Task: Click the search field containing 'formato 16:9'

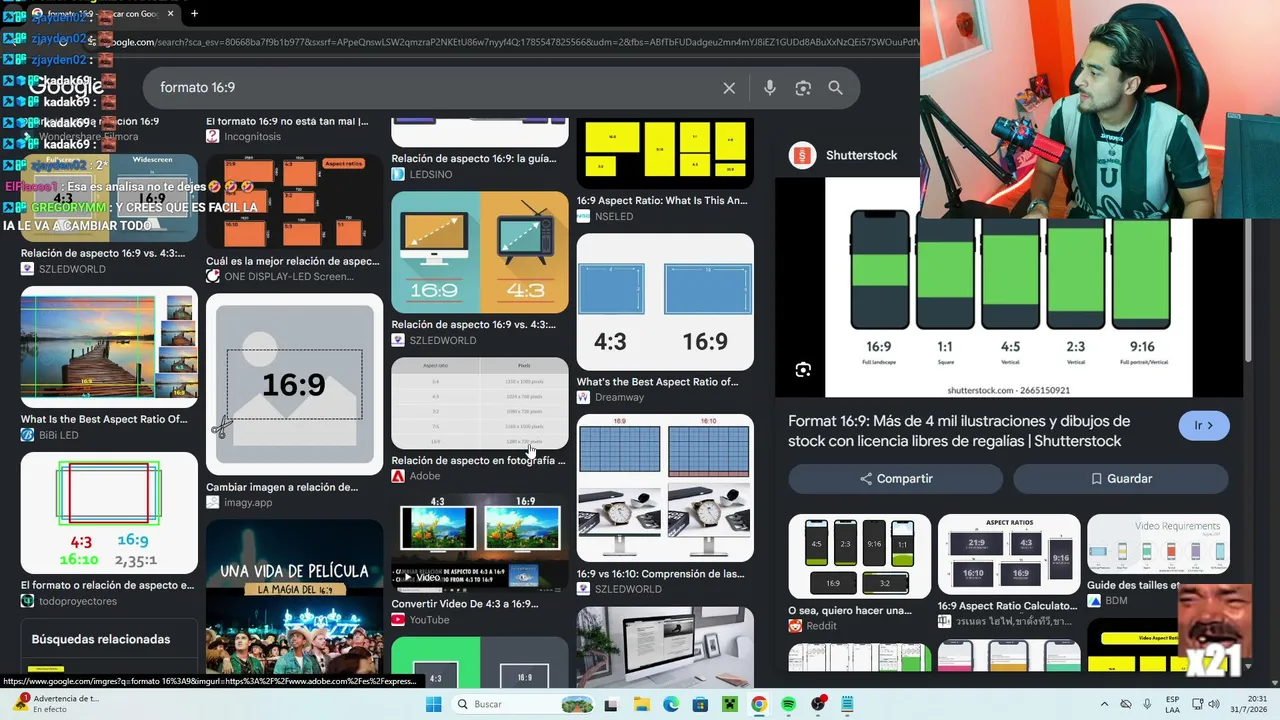Action: (x=435, y=88)
